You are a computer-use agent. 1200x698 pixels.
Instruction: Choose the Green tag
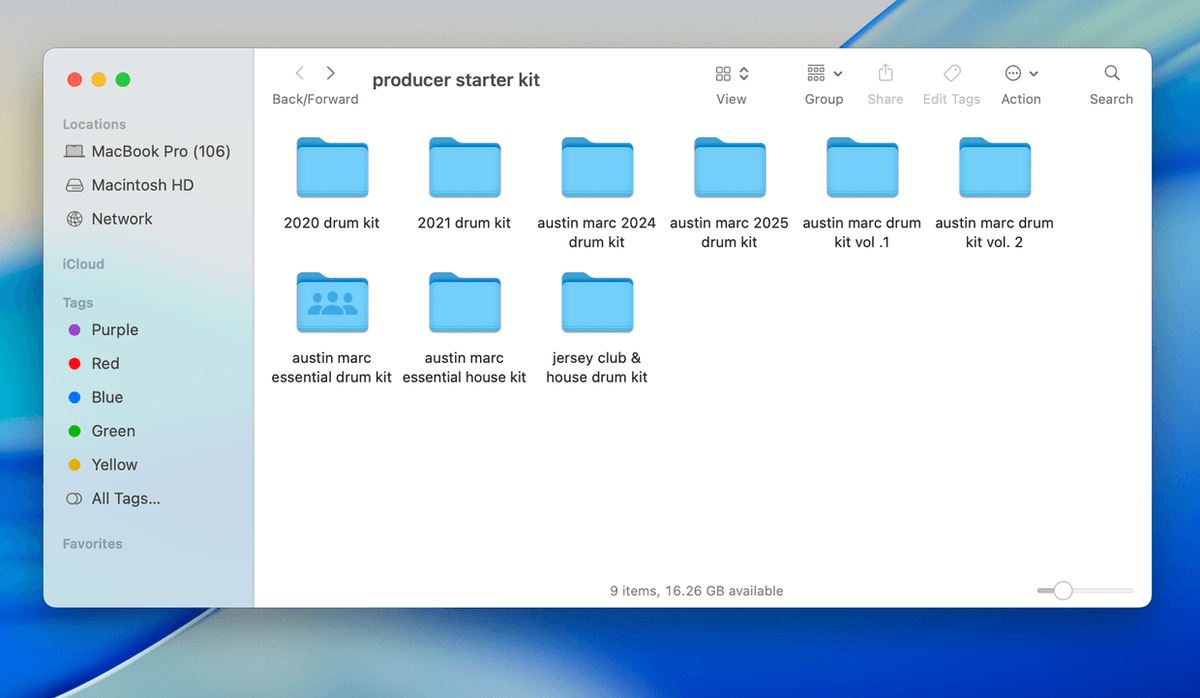[101, 431]
